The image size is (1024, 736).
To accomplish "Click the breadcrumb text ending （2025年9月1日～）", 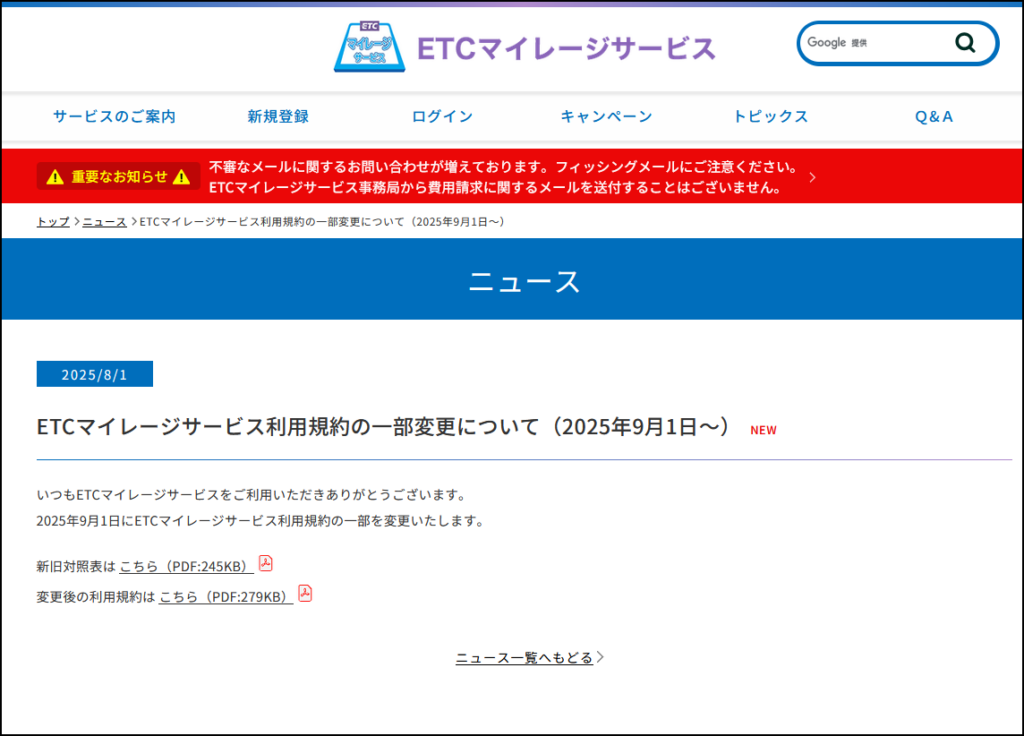I will pos(323,222).
